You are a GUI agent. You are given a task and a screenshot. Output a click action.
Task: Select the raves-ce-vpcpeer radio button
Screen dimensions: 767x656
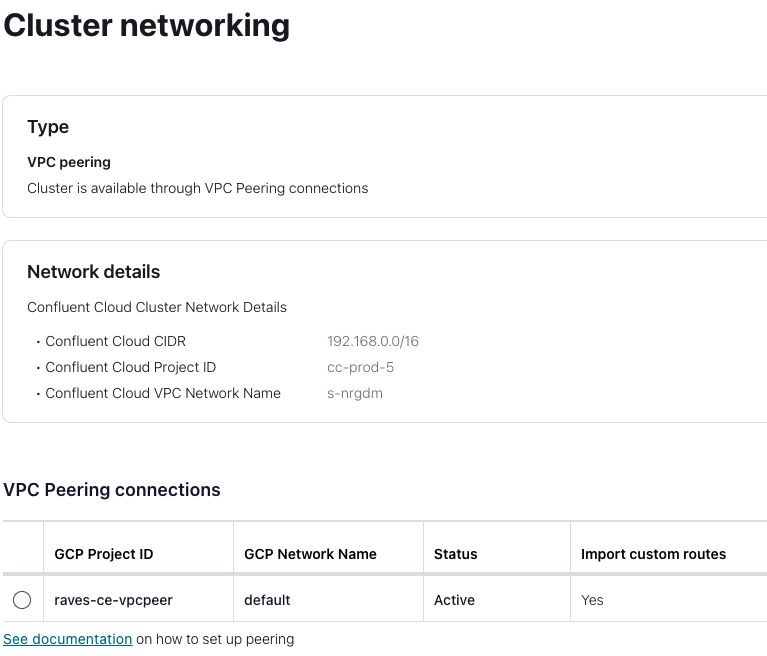pos(22,600)
